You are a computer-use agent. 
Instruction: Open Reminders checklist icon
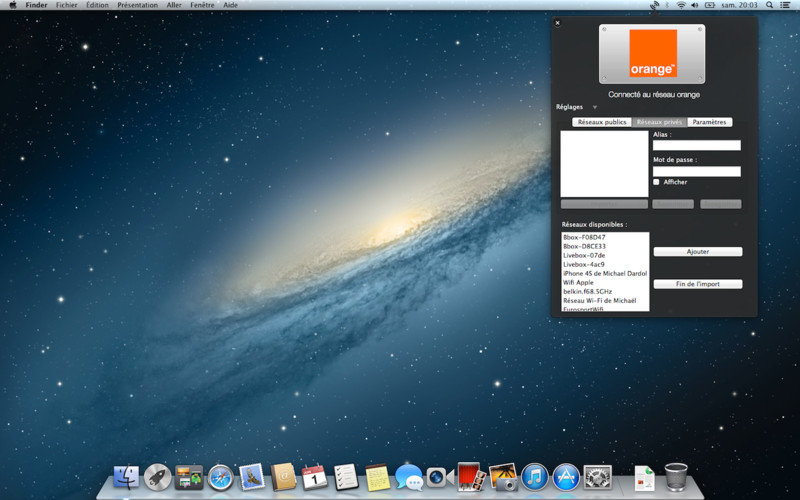point(346,477)
